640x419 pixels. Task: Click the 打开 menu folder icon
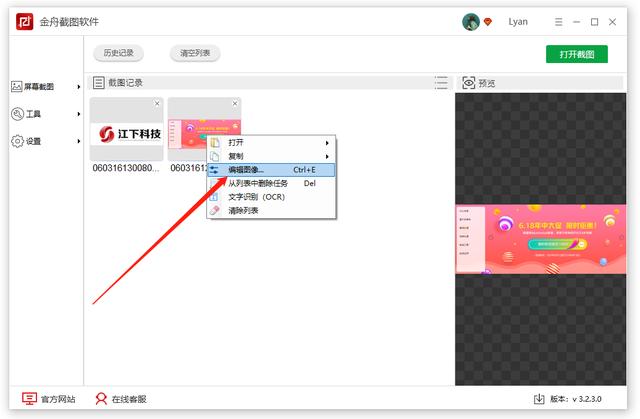point(215,143)
